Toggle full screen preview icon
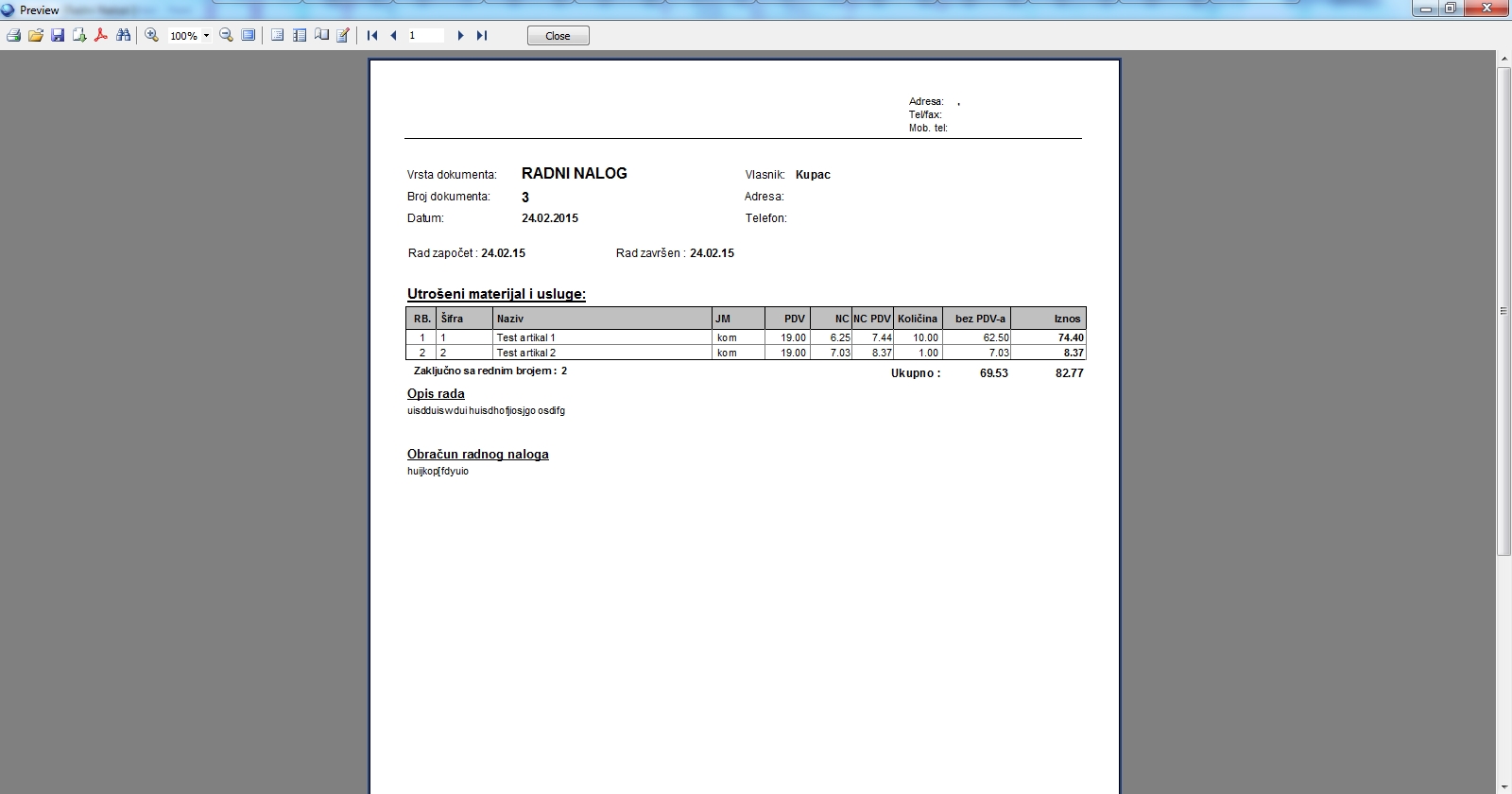Viewport: 1512px width, 794px height. coord(248,35)
